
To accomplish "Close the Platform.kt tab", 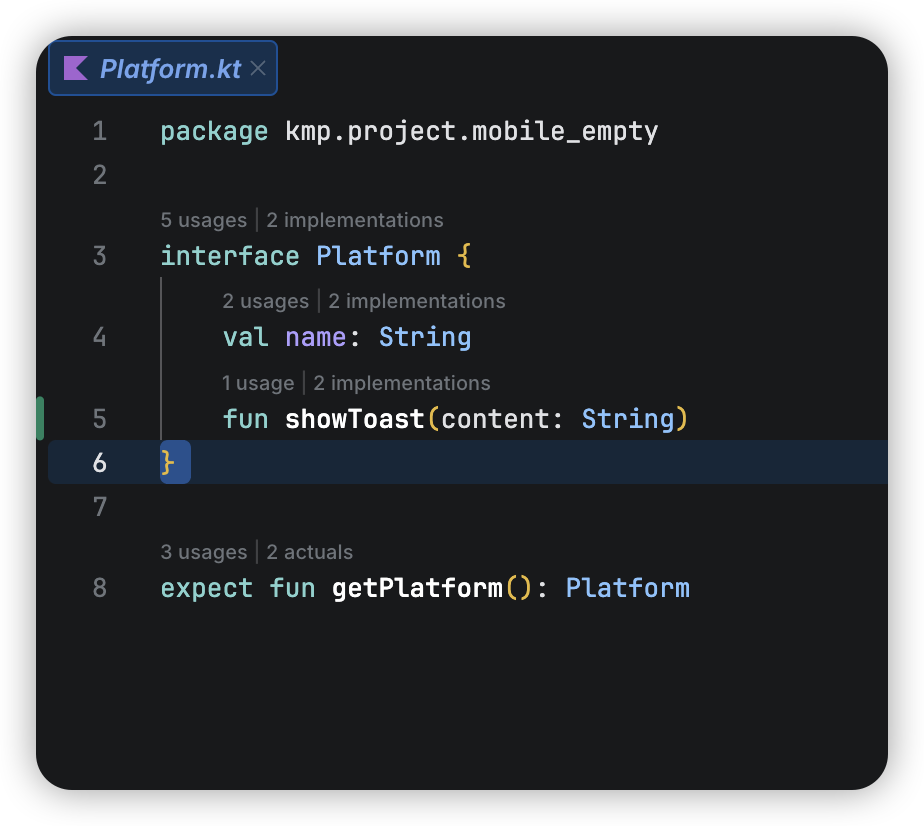I will 258,68.
